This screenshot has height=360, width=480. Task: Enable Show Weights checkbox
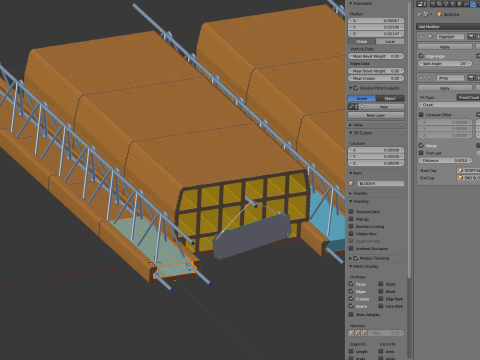tap(351, 314)
